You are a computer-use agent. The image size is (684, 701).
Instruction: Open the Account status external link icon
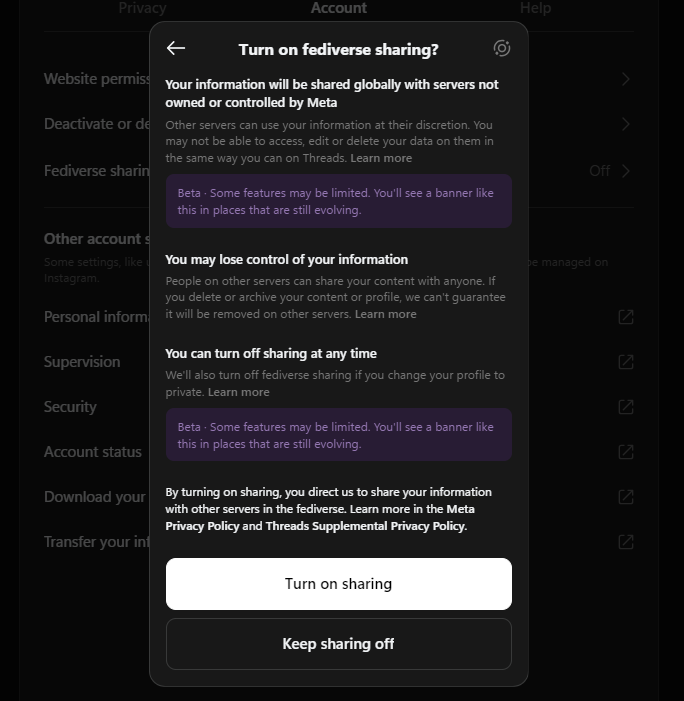626,452
